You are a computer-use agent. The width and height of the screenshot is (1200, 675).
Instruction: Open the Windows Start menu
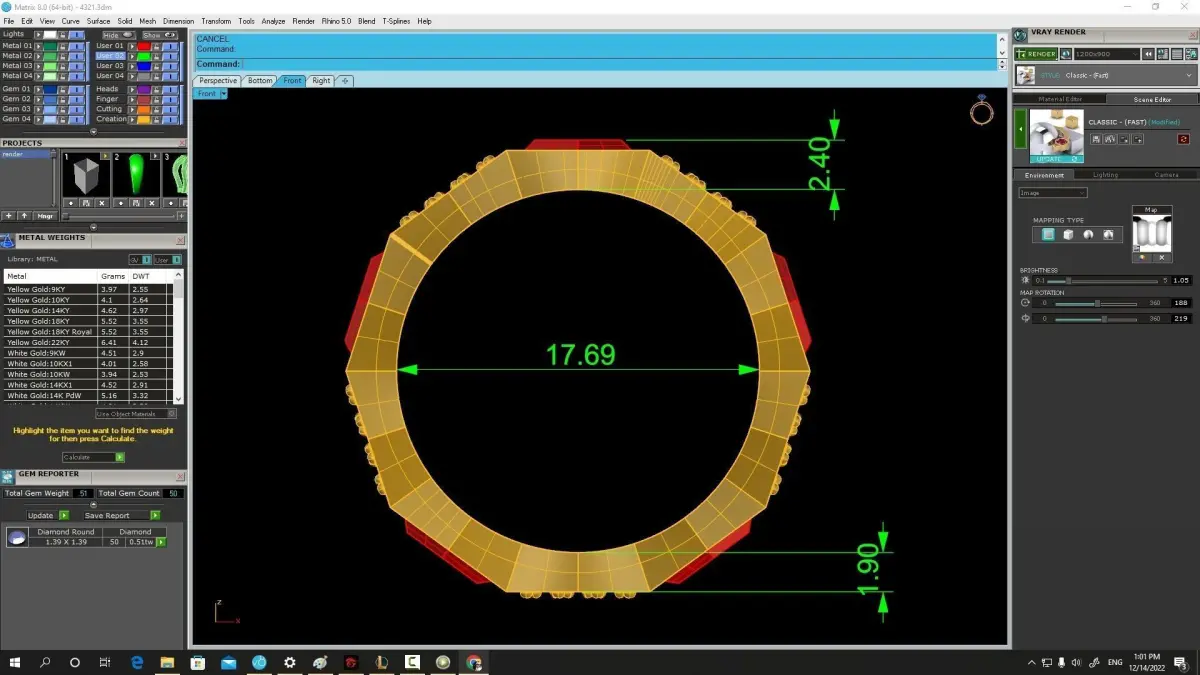15,662
